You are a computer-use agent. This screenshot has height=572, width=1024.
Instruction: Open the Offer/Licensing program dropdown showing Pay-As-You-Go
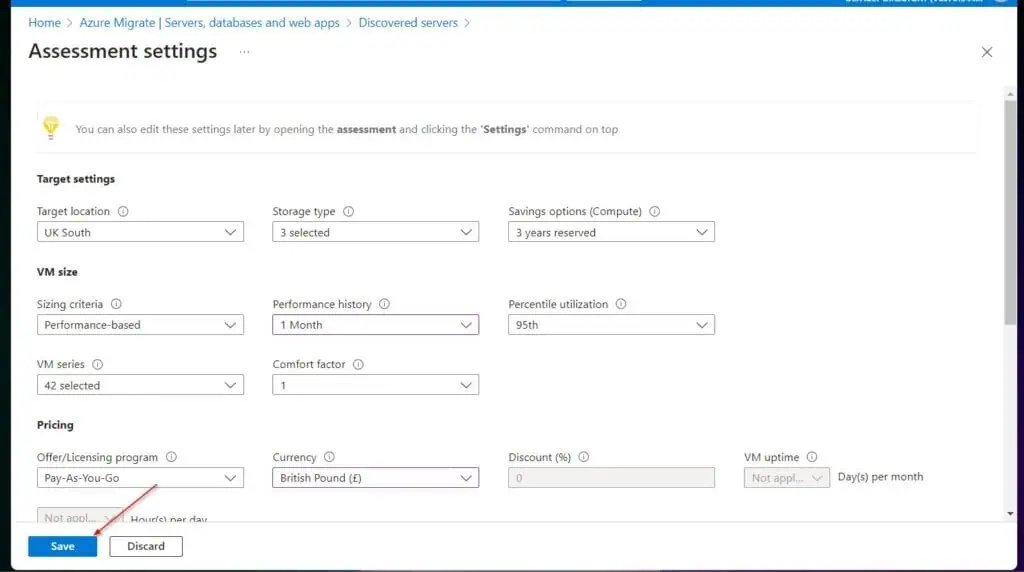(x=140, y=477)
